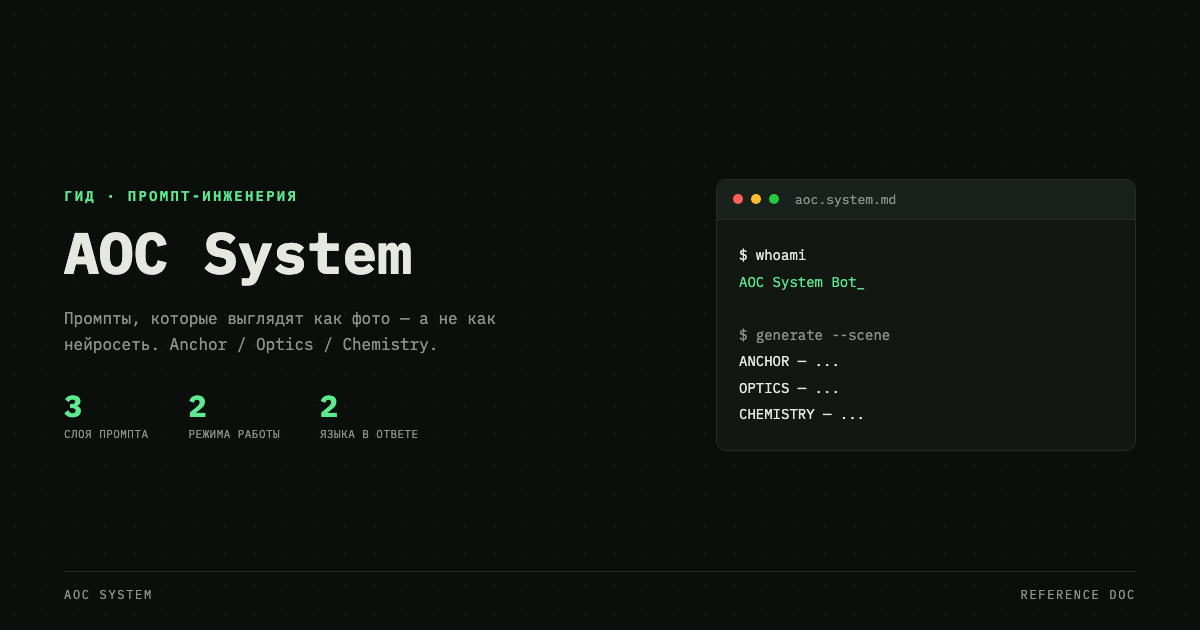
Task: Click the large "AOC System" headline
Action: [x=238, y=255]
